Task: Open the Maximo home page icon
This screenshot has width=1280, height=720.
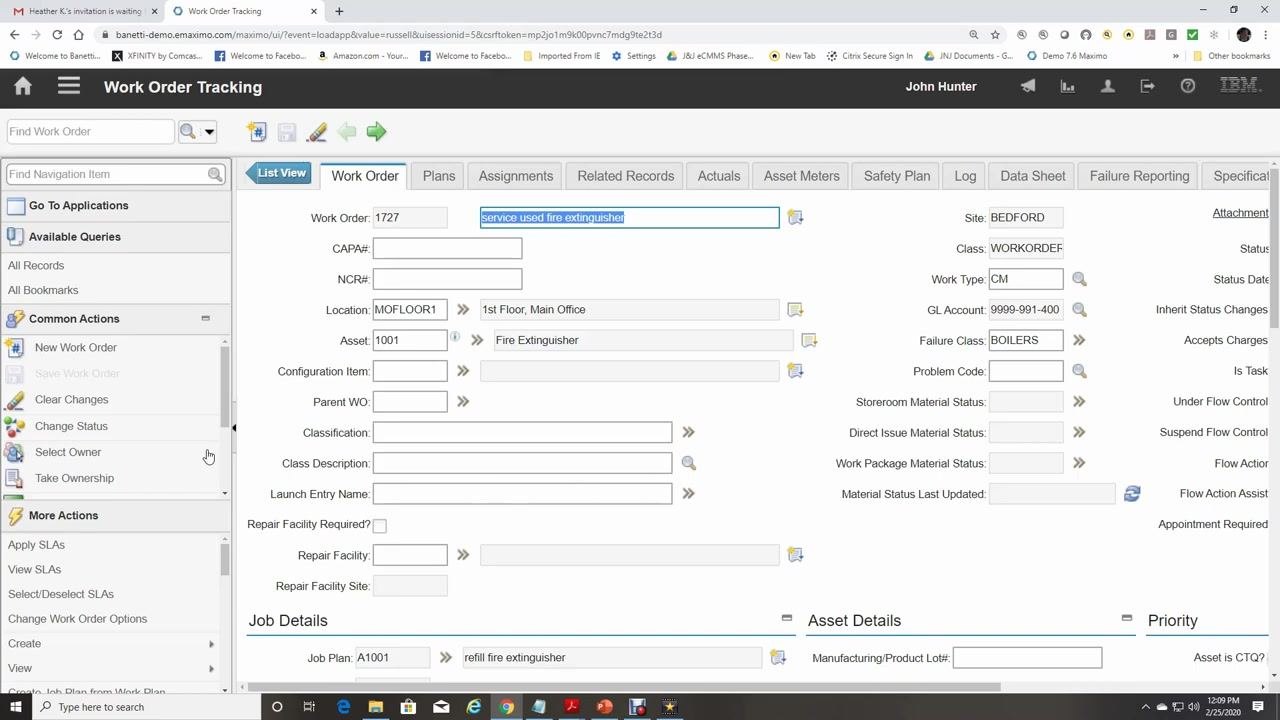Action: [23, 86]
